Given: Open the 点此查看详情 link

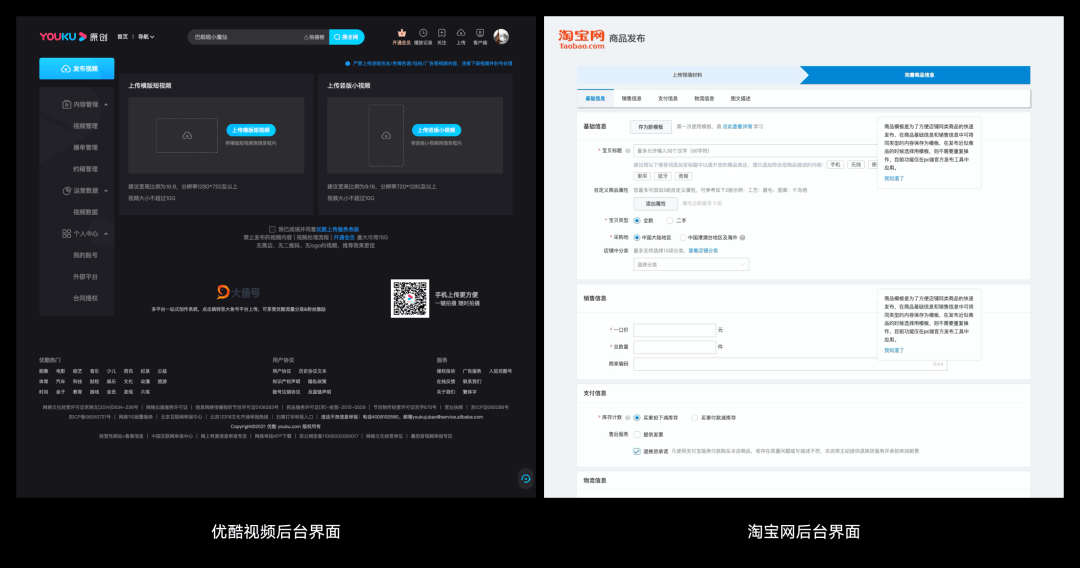Looking at the screenshot, I should click(737, 127).
